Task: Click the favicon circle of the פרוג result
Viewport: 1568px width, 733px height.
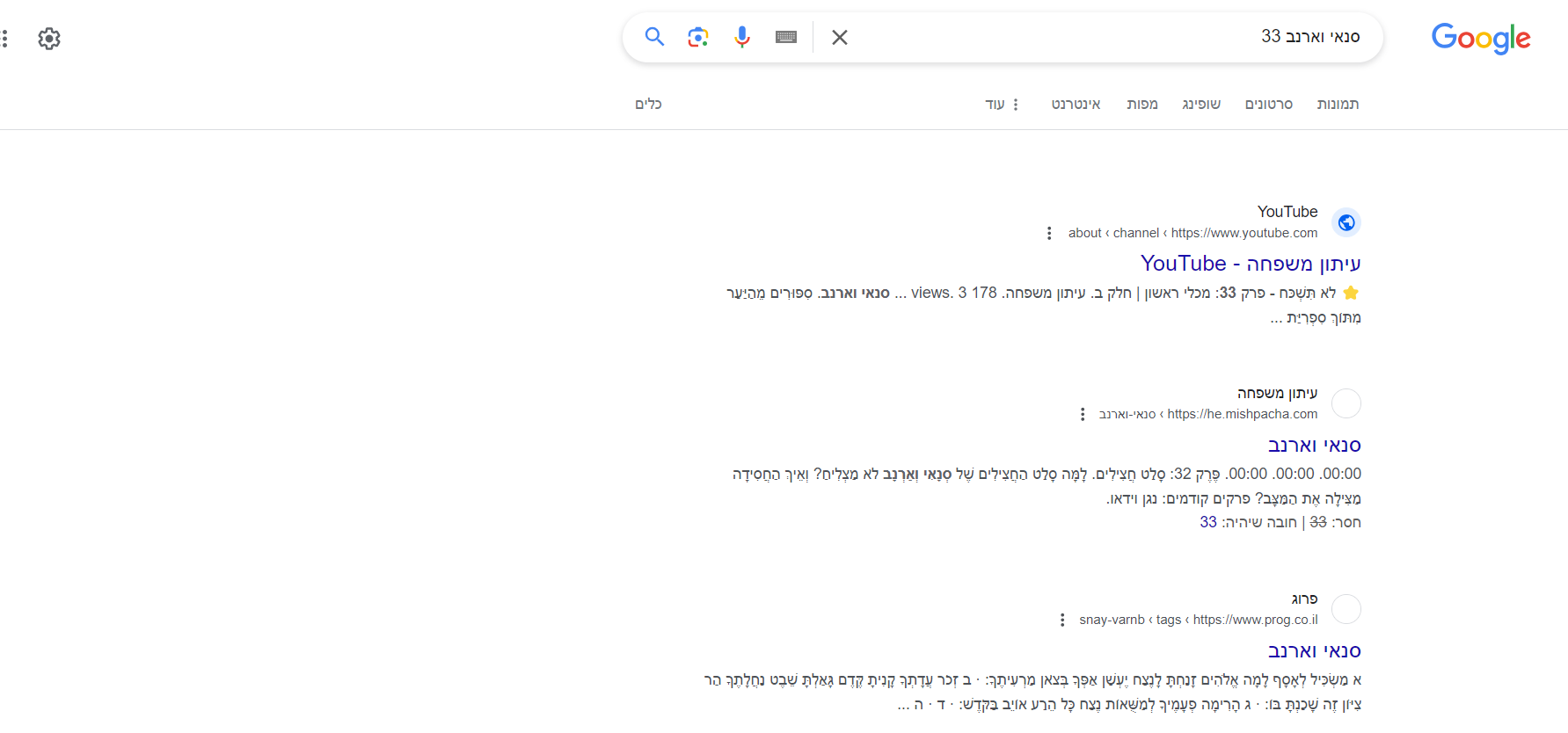Action: [1346, 609]
